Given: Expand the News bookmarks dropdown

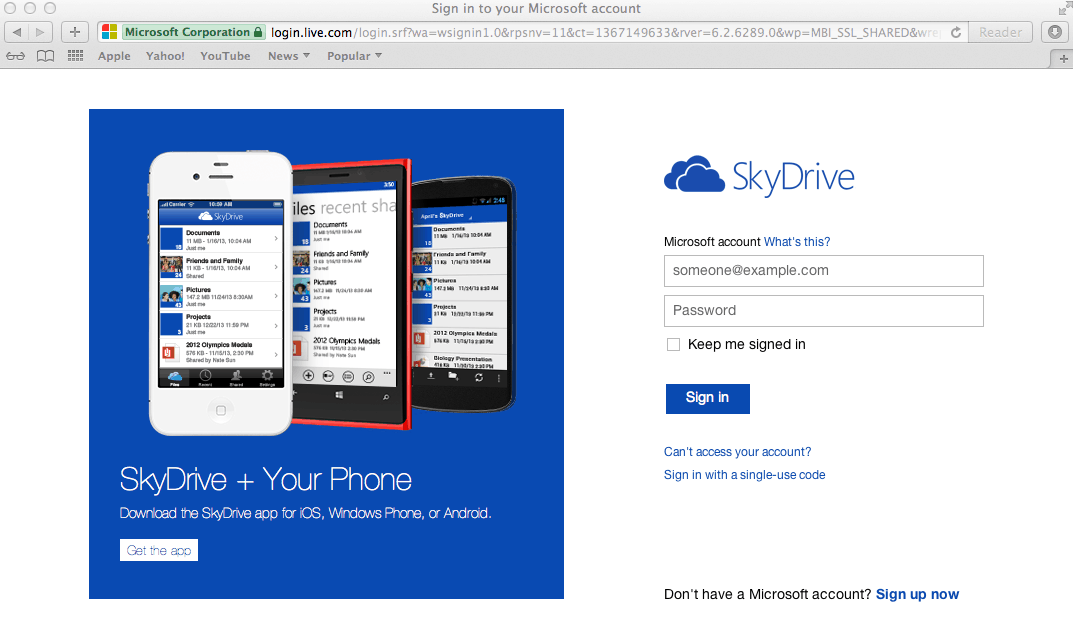Looking at the screenshot, I should coord(289,56).
